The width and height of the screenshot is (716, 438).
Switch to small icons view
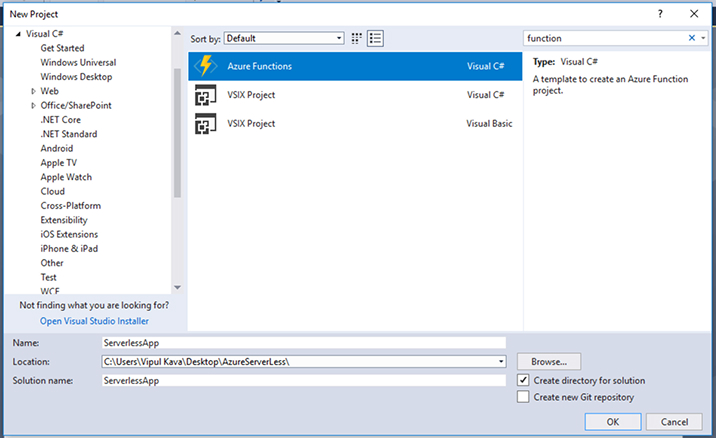(x=356, y=38)
